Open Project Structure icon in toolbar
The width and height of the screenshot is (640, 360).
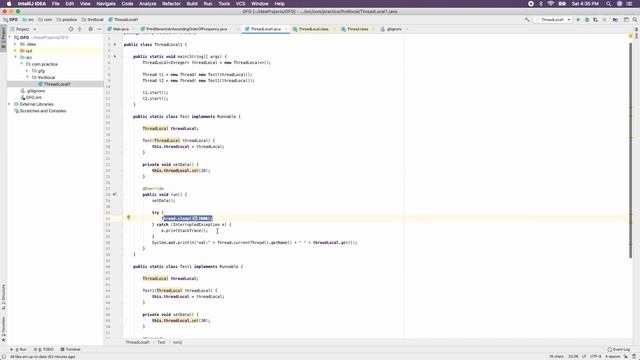pos(615,20)
